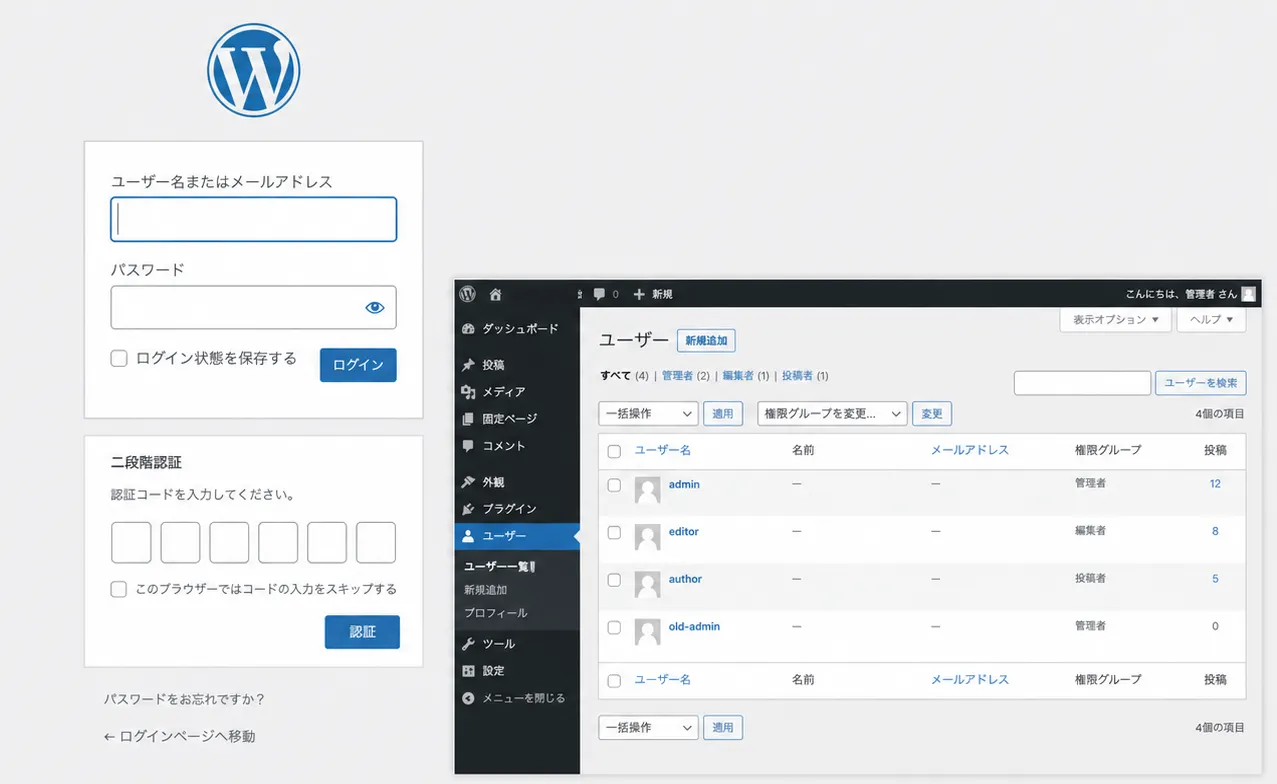Collapse sidebar with メニューを閉じる
The width and height of the screenshot is (1277, 784).
pos(517,698)
